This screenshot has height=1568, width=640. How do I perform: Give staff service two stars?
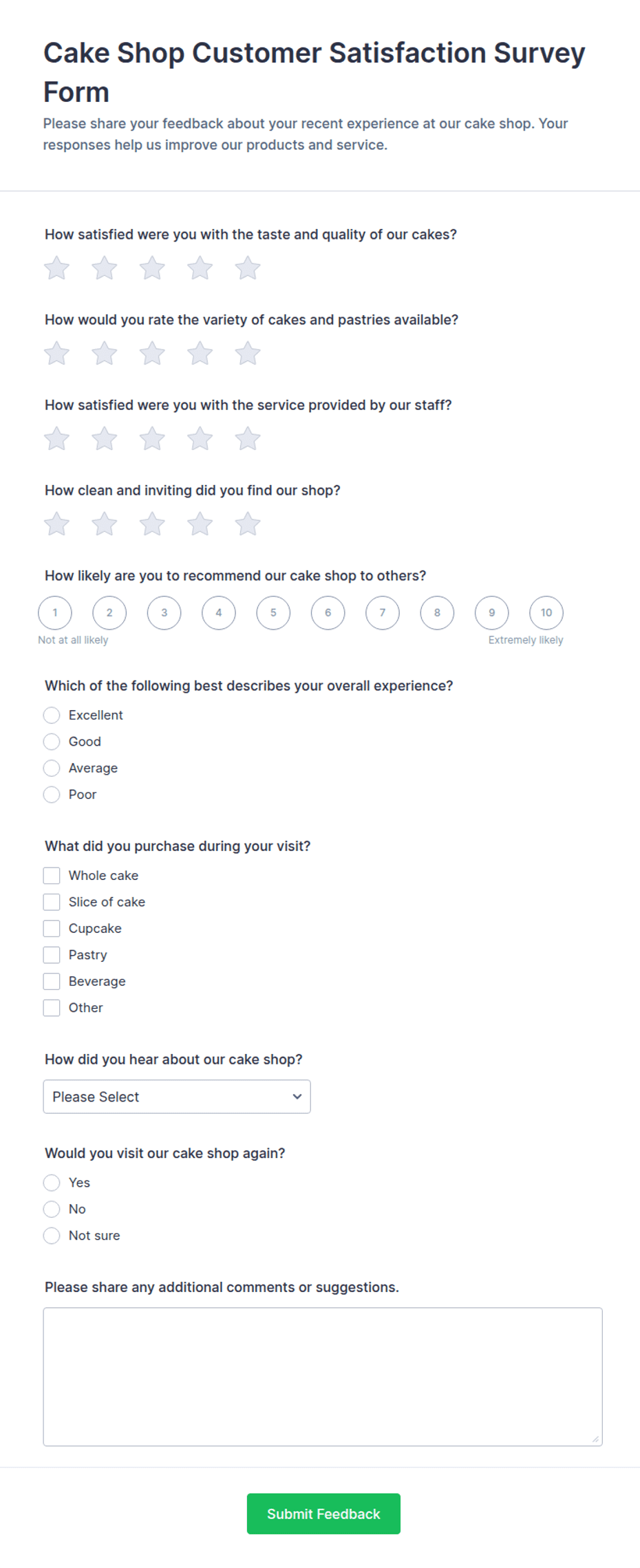coord(105,439)
